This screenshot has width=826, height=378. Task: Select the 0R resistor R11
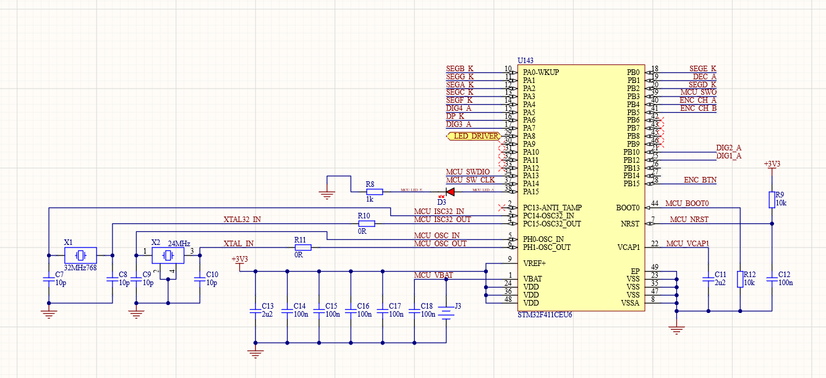click(303, 247)
